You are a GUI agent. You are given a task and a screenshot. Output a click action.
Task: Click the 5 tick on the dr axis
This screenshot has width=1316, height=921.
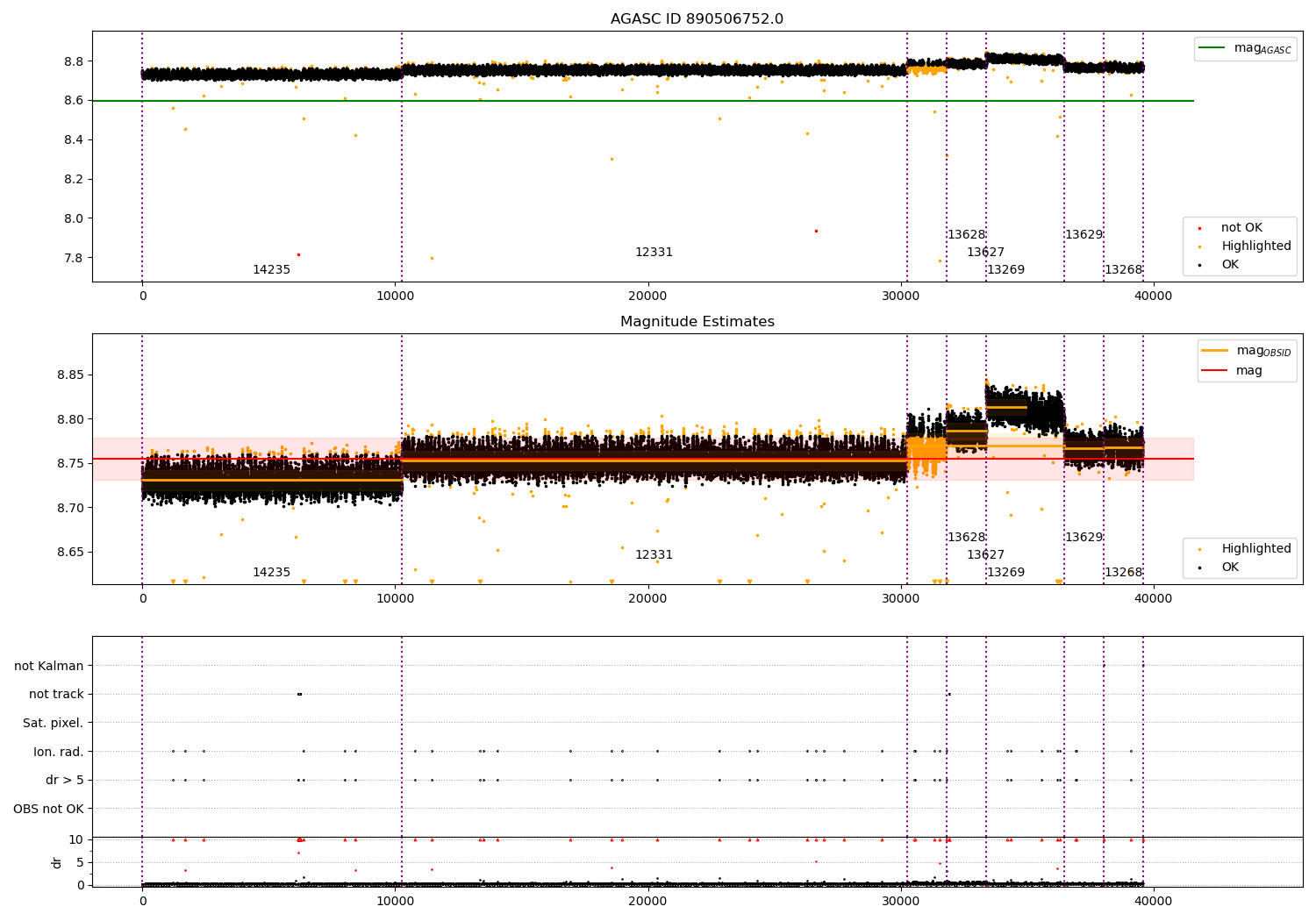[x=80, y=862]
